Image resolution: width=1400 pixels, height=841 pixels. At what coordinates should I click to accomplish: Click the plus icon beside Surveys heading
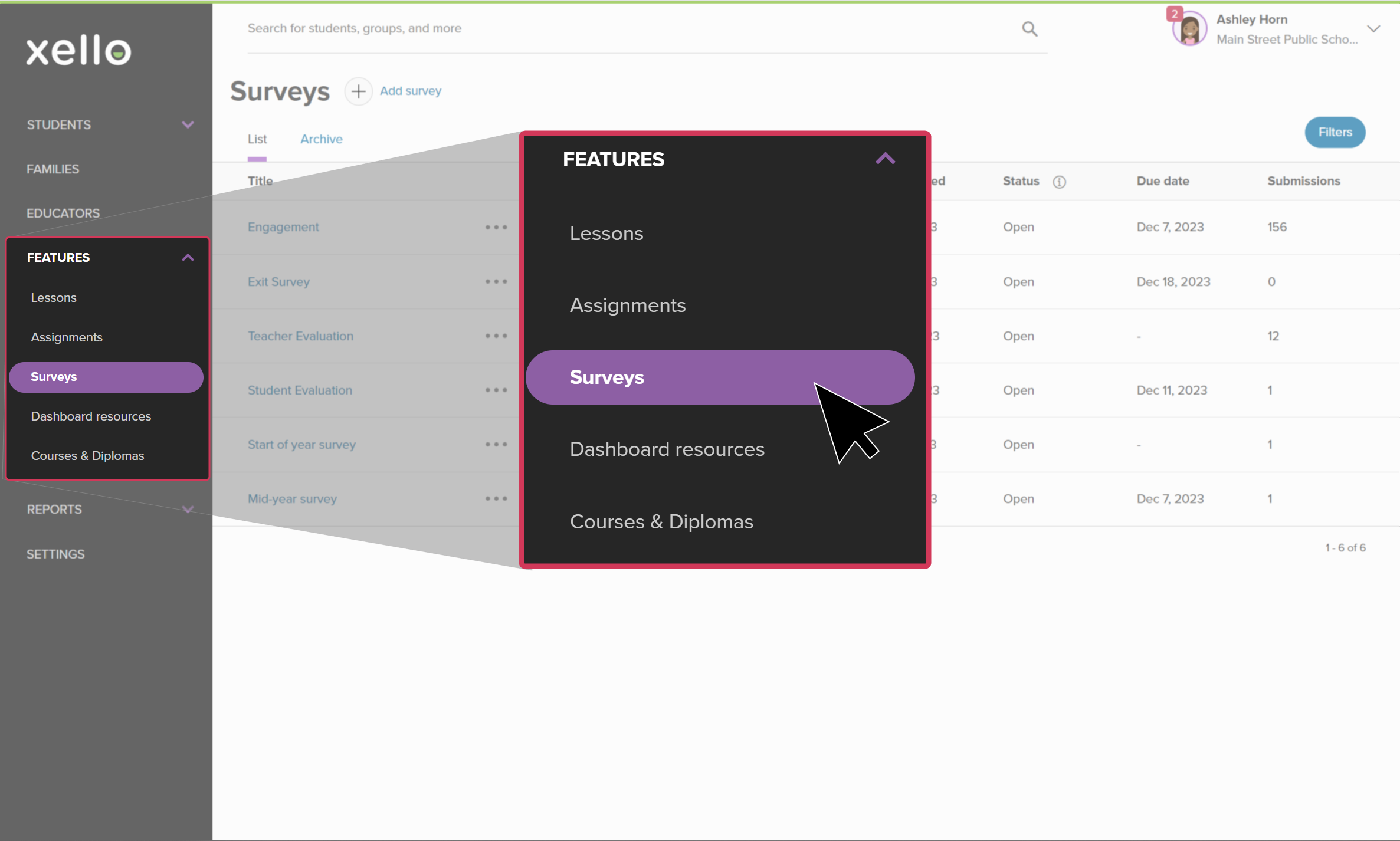358,91
